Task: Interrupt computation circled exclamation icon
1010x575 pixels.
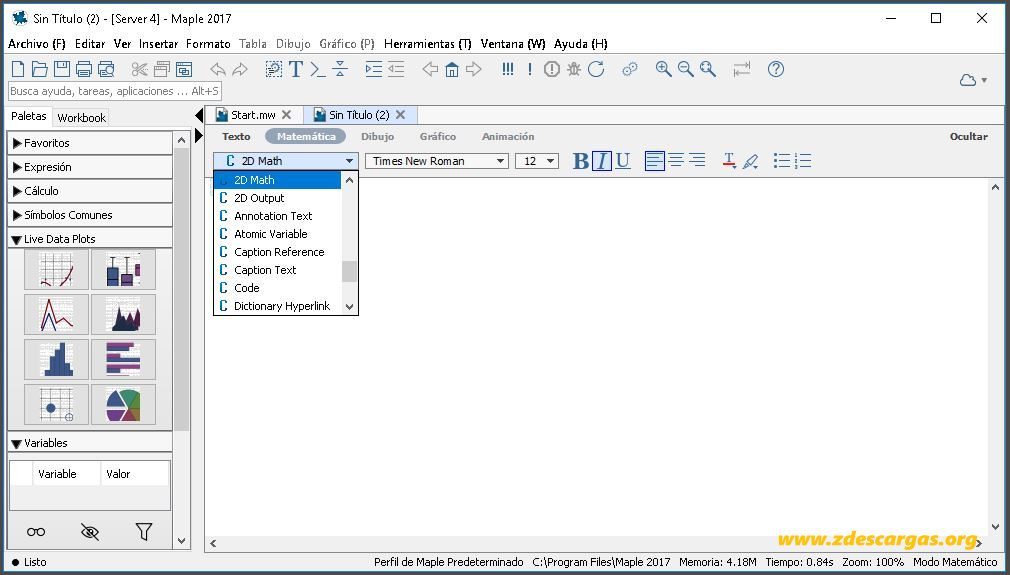Action: pos(551,69)
